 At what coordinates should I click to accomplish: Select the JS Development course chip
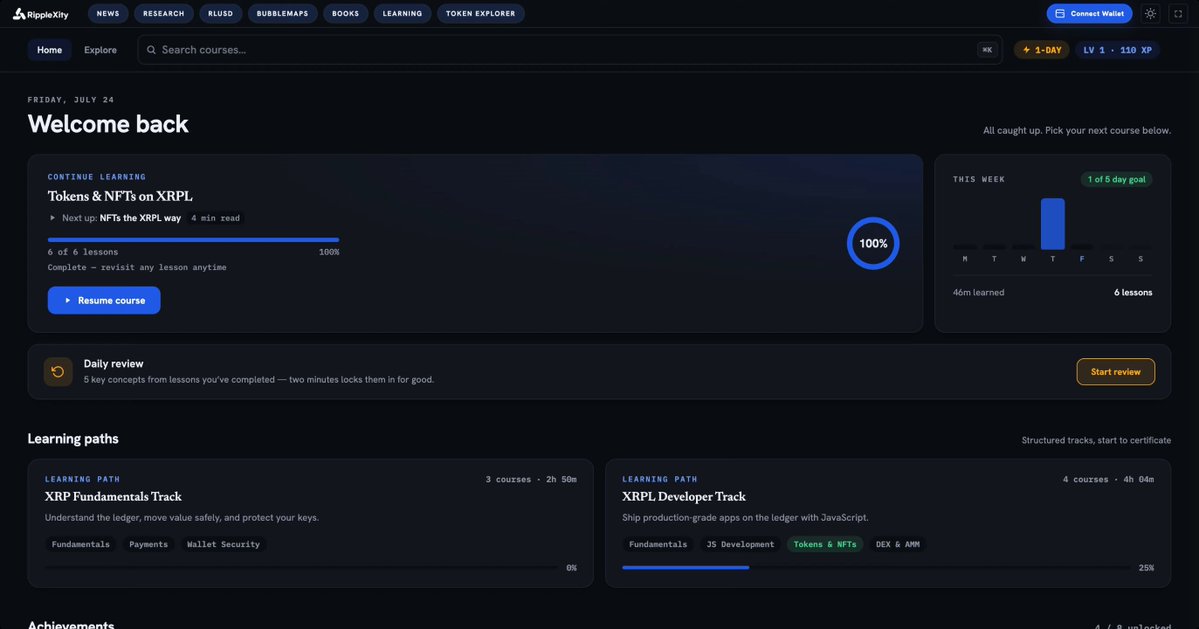[x=740, y=544]
